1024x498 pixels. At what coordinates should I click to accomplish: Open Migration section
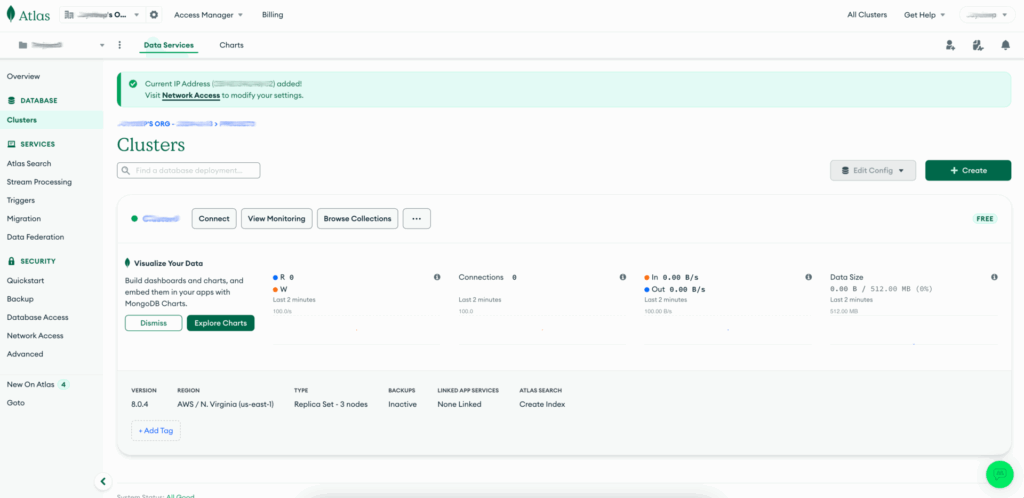pos(24,219)
